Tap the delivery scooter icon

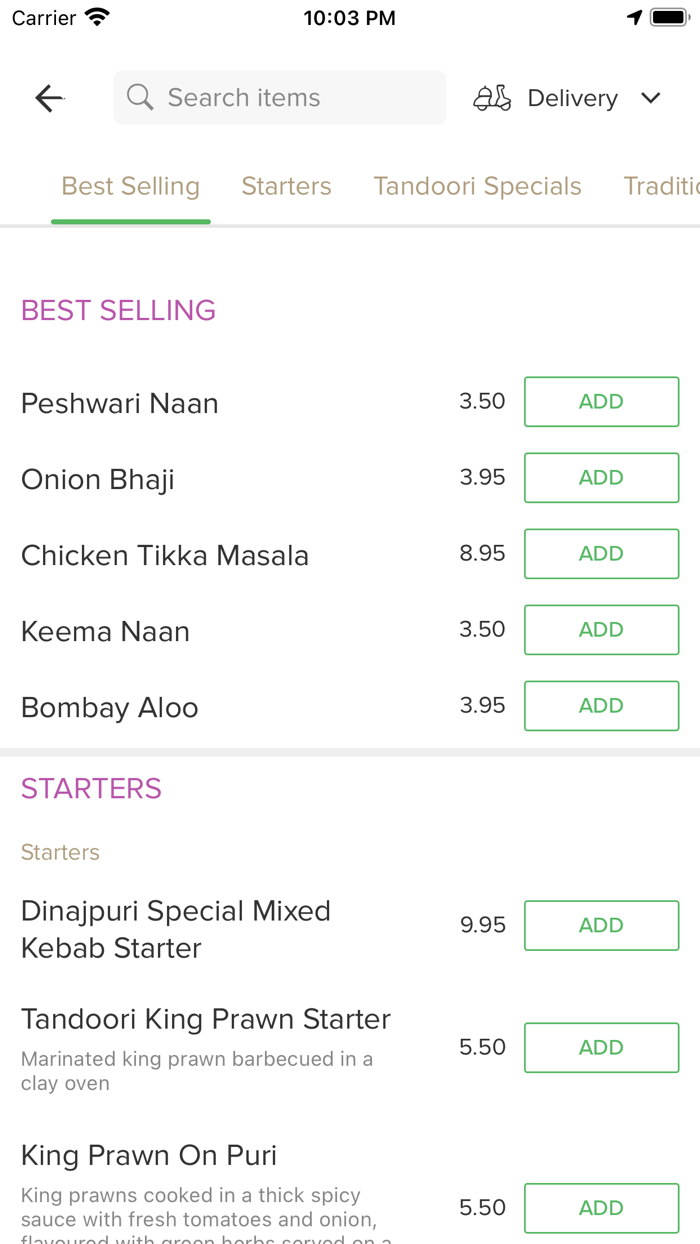point(492,98)
